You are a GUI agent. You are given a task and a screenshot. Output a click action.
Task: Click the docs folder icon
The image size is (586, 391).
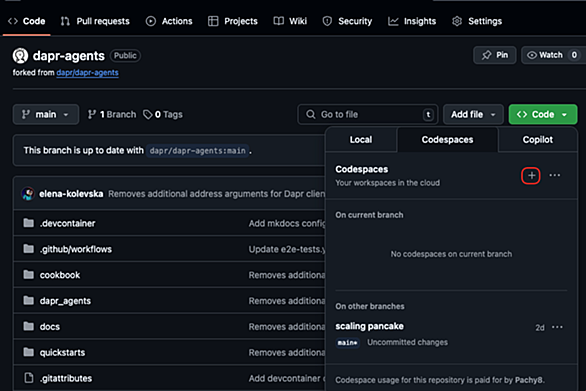click(28, 326)
